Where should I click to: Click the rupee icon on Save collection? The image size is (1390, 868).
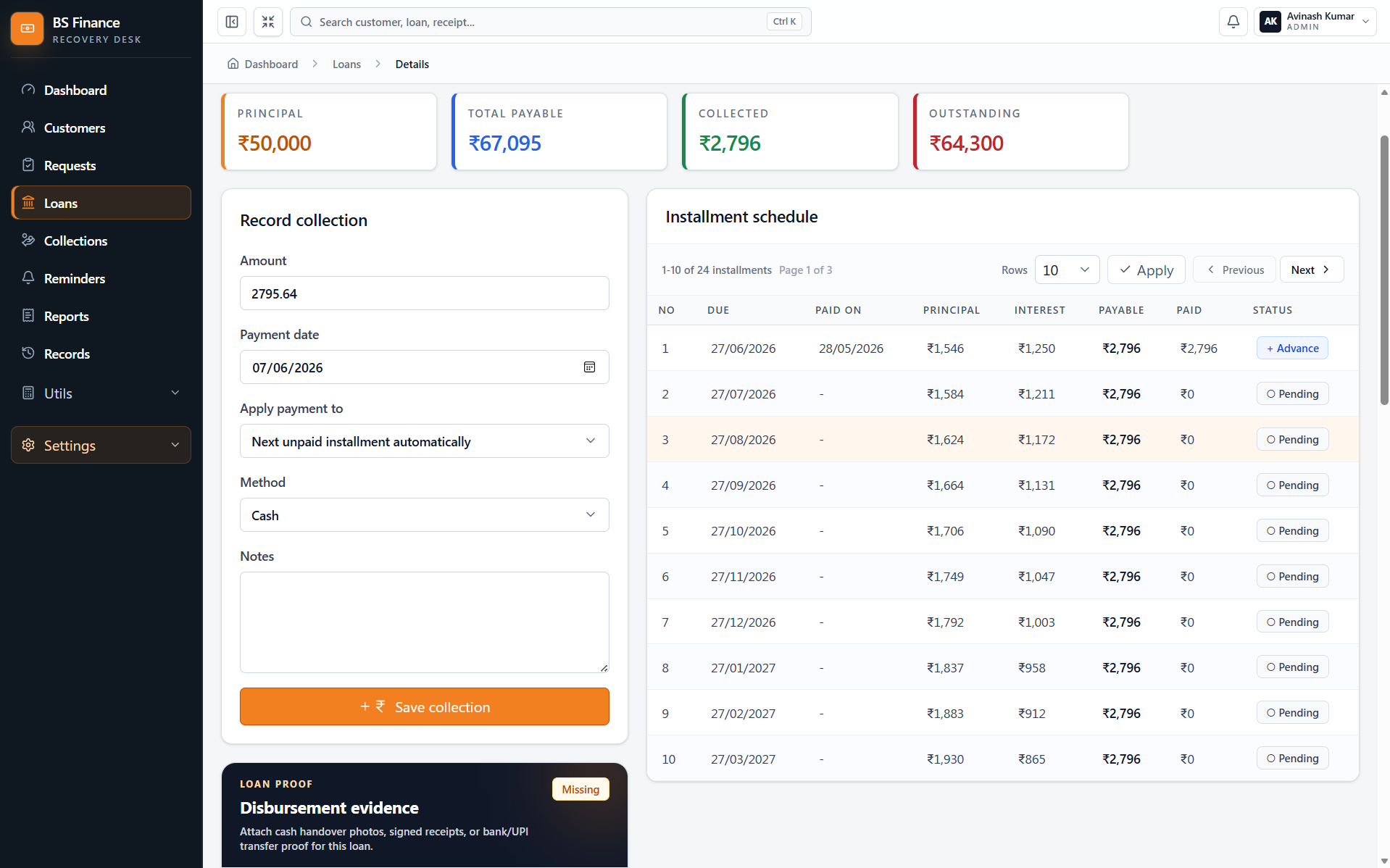tap(380, 706)
